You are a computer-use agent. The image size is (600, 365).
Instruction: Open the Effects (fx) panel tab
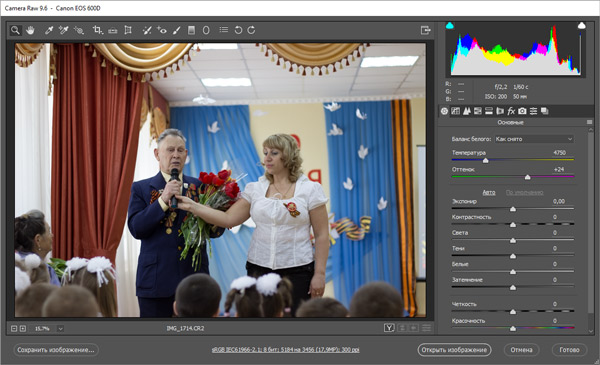point(511,111)
